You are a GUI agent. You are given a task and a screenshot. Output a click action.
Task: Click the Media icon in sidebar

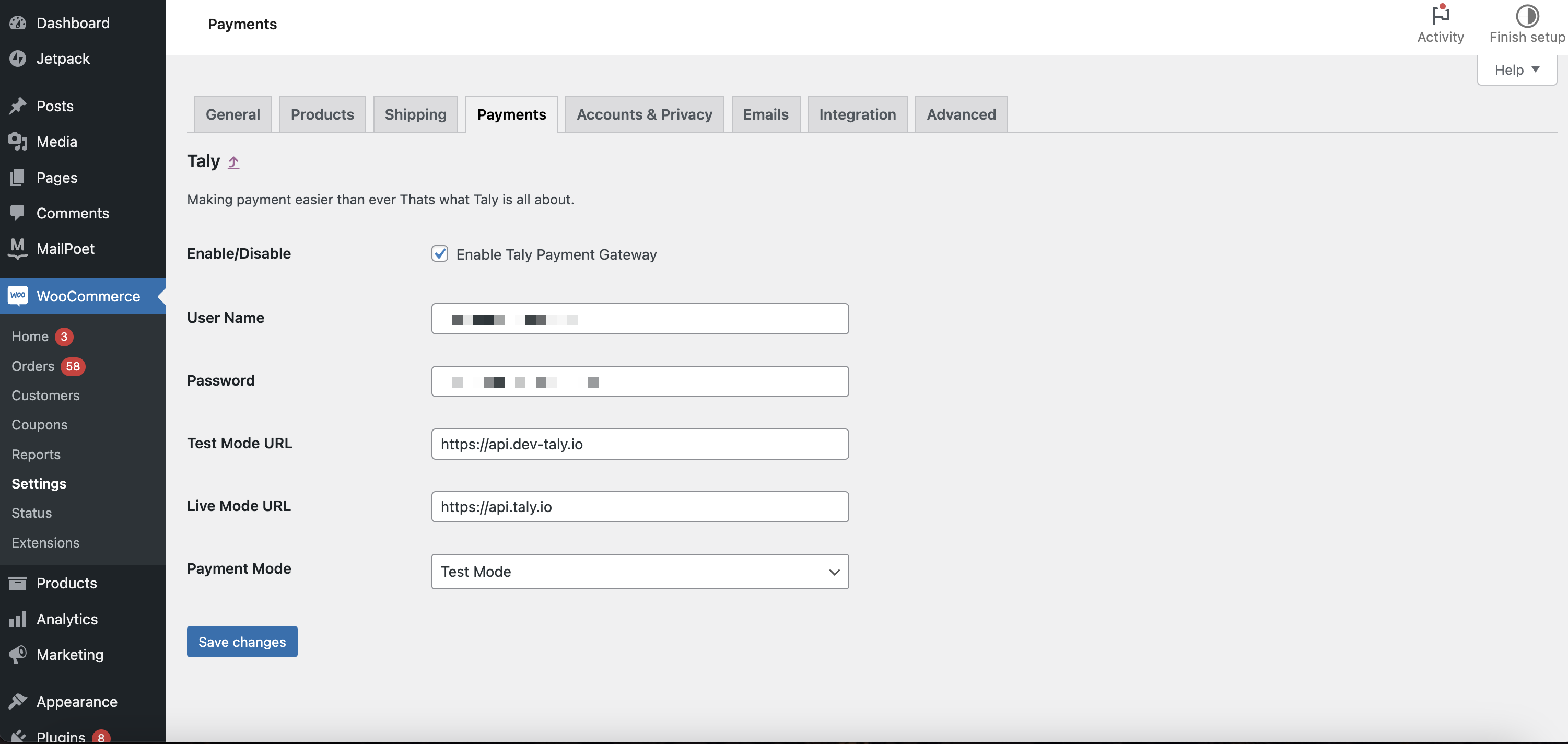pyautogui.click(x=18, y=141)
